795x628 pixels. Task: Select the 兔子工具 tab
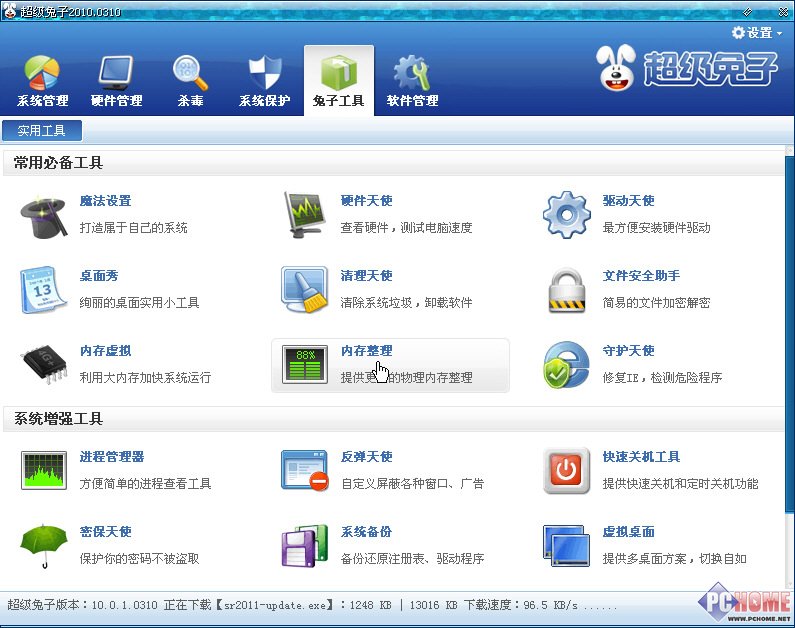pyautogui.click(x=339, y=80)
